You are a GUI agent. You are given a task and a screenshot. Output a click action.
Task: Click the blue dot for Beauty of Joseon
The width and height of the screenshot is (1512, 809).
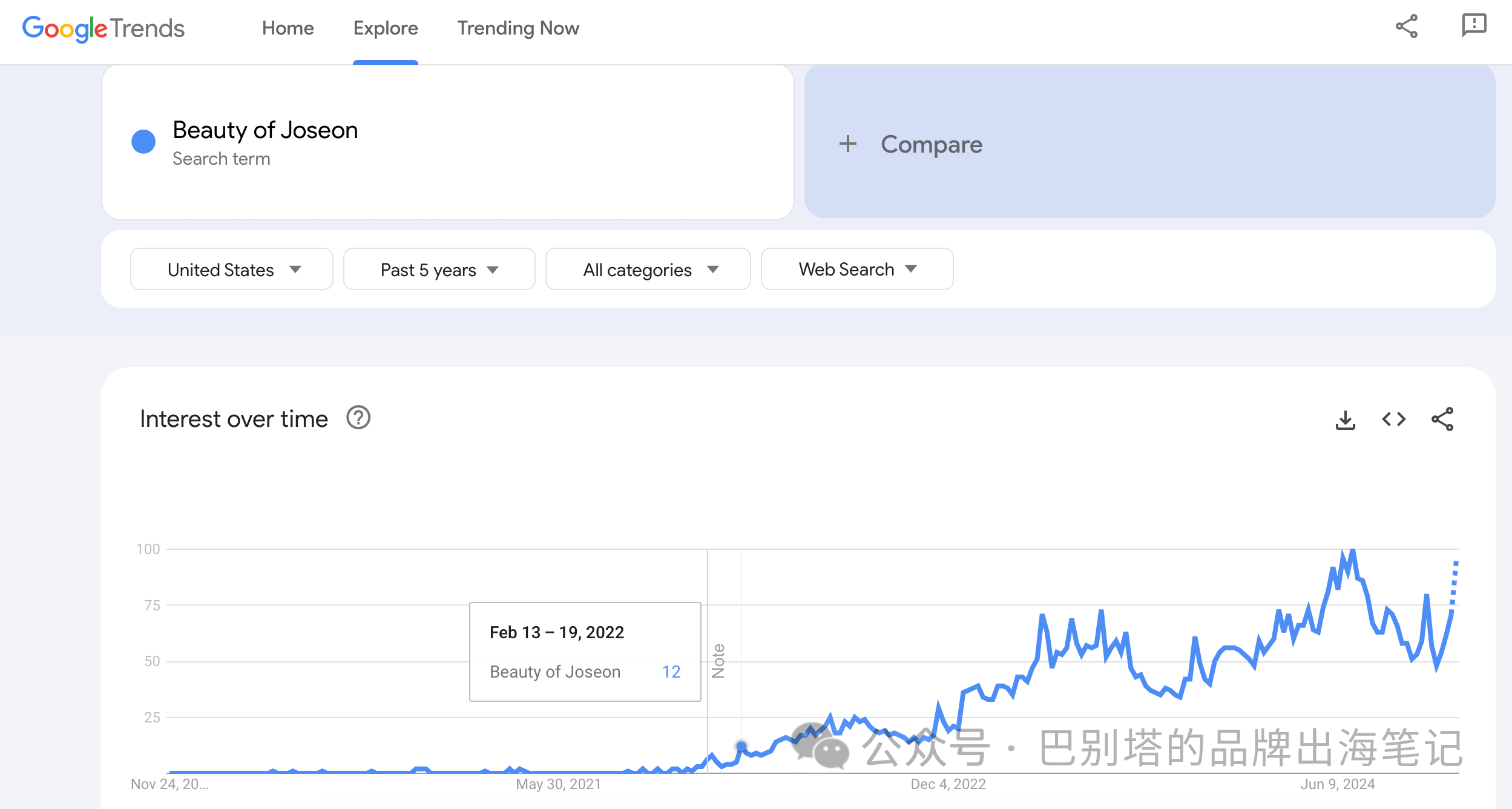[x=143, y=142]
